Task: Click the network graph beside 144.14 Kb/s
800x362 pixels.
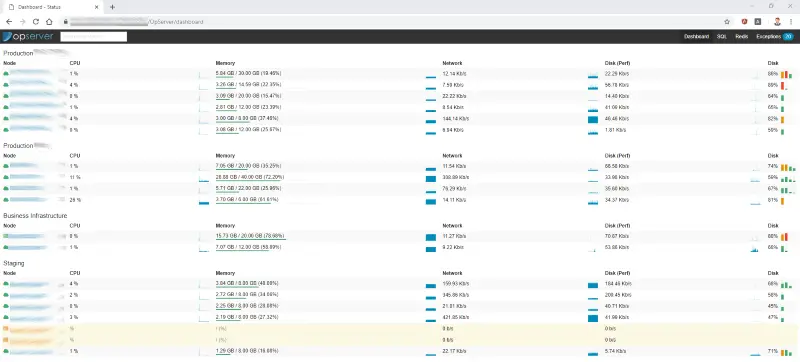Action: pos(593,119)
